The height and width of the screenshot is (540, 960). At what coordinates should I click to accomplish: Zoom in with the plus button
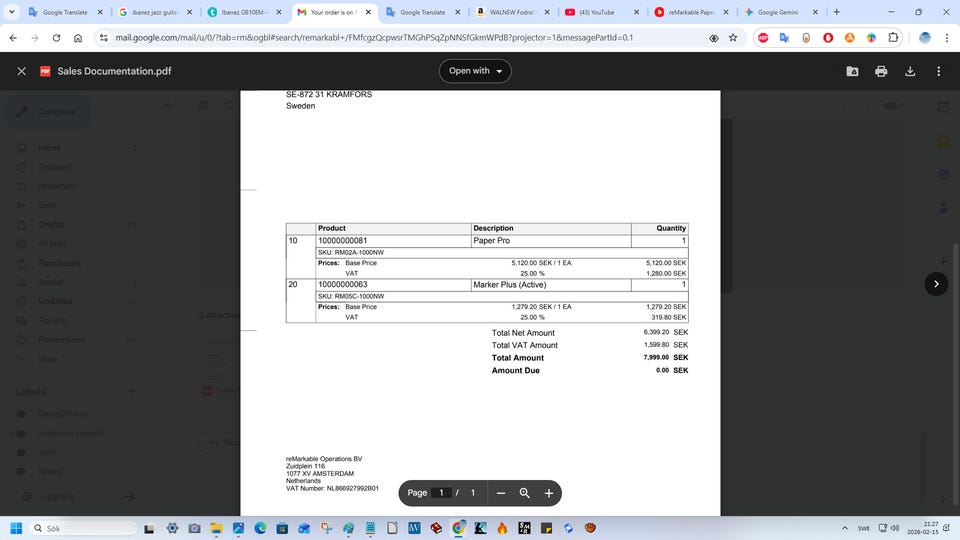coord(549,493)
